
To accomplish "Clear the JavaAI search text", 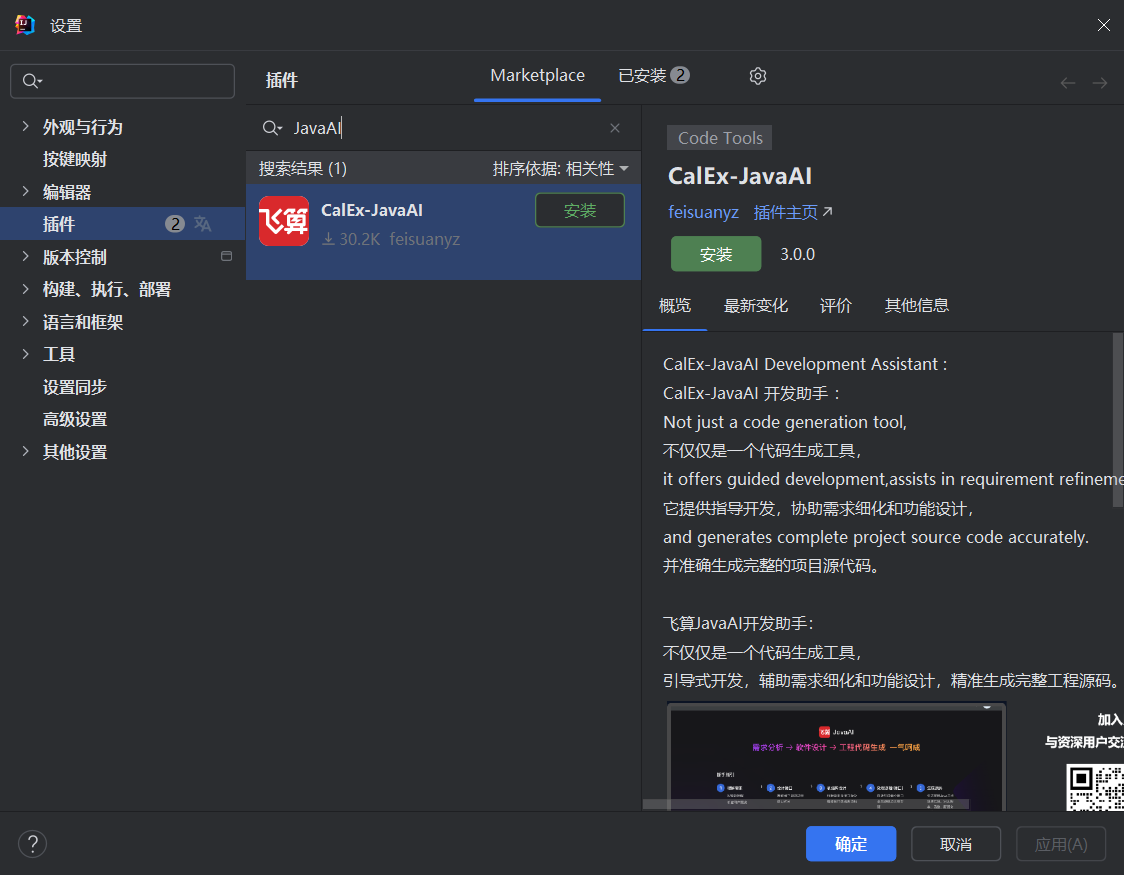I will click(614, 128).
